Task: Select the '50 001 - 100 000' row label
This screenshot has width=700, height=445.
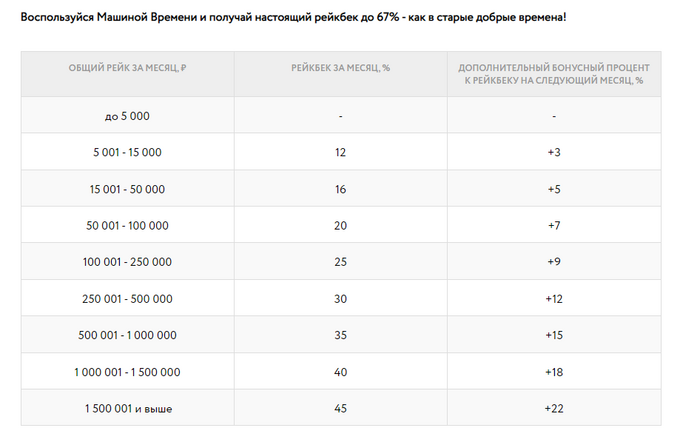Action: [127, 226]
